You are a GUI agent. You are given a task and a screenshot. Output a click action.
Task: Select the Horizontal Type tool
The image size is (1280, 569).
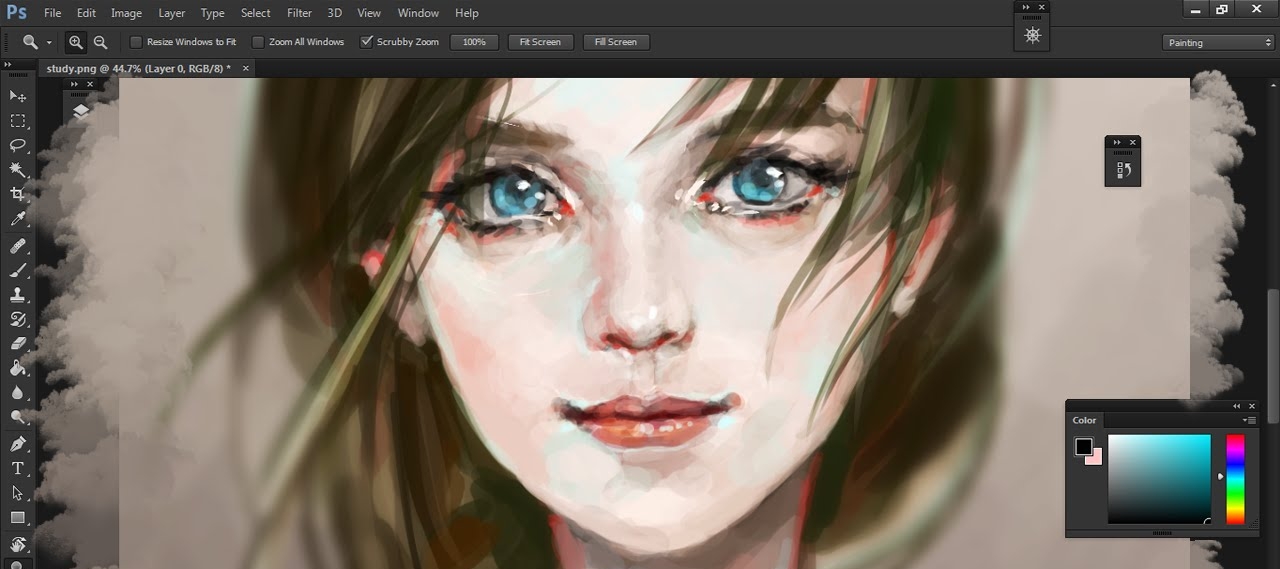pos(18,469)
